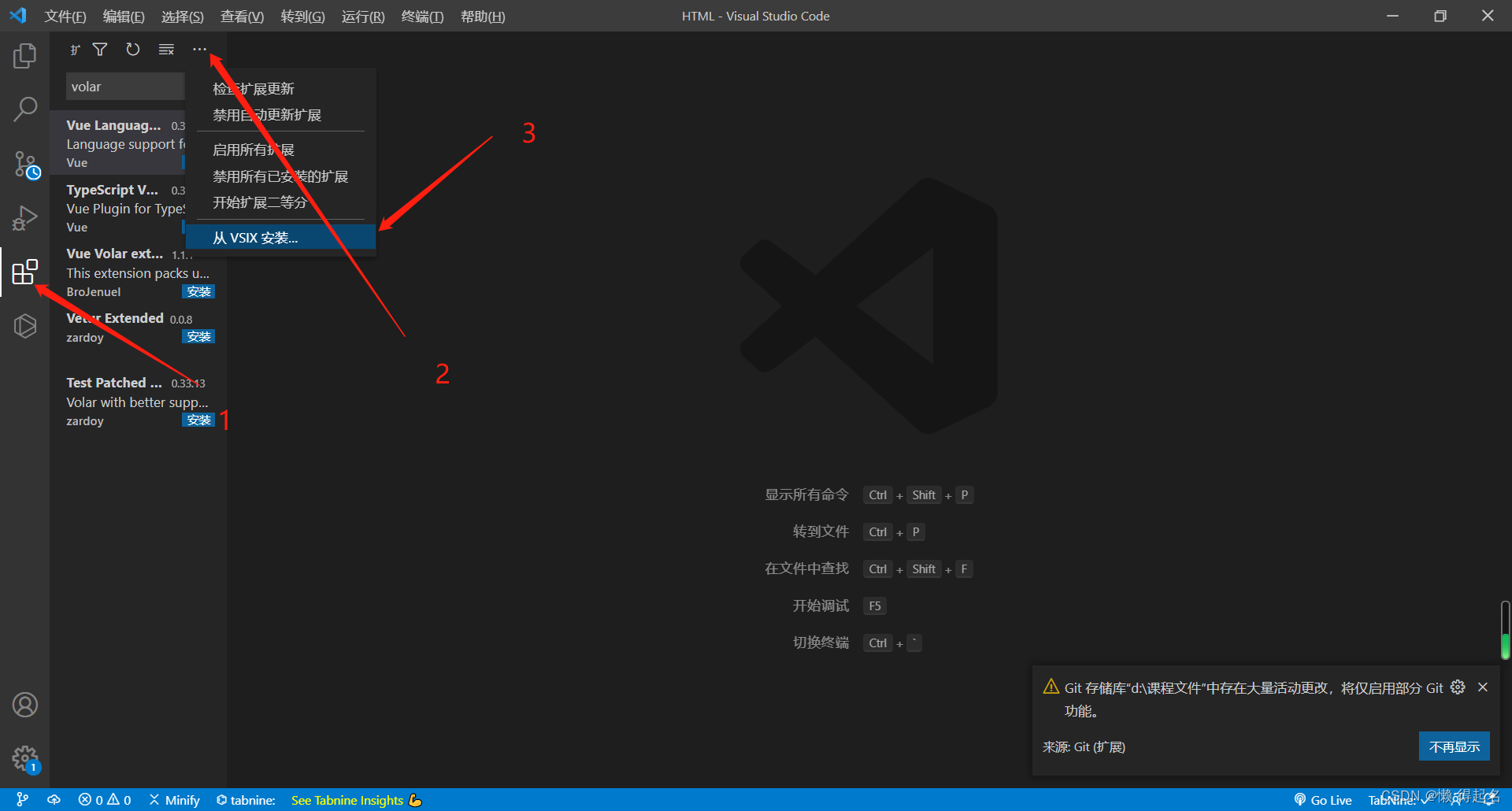
Task: Click the filter extensions funnel icon
Action: tap(100, 50)
